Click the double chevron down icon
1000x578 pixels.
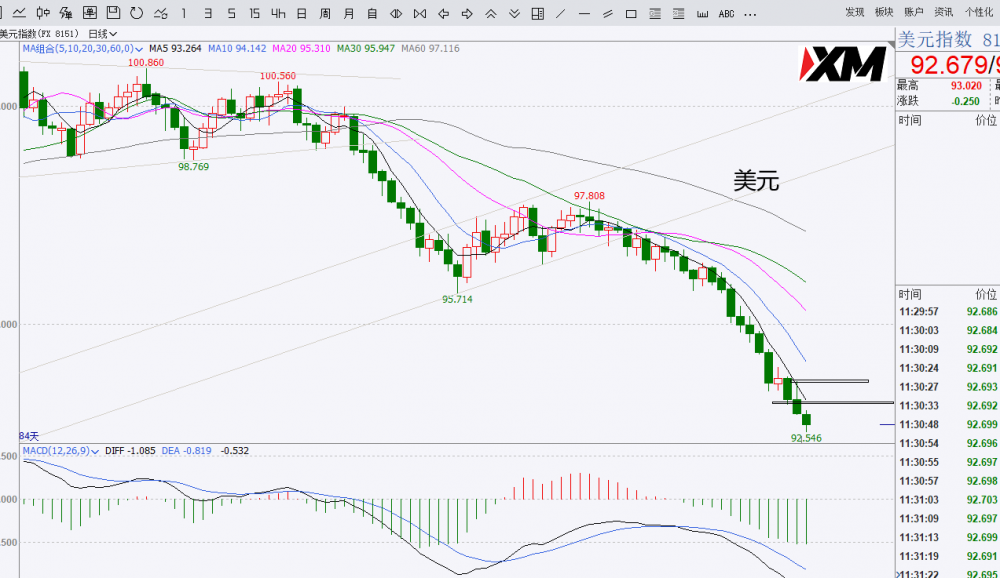(514, 13)
